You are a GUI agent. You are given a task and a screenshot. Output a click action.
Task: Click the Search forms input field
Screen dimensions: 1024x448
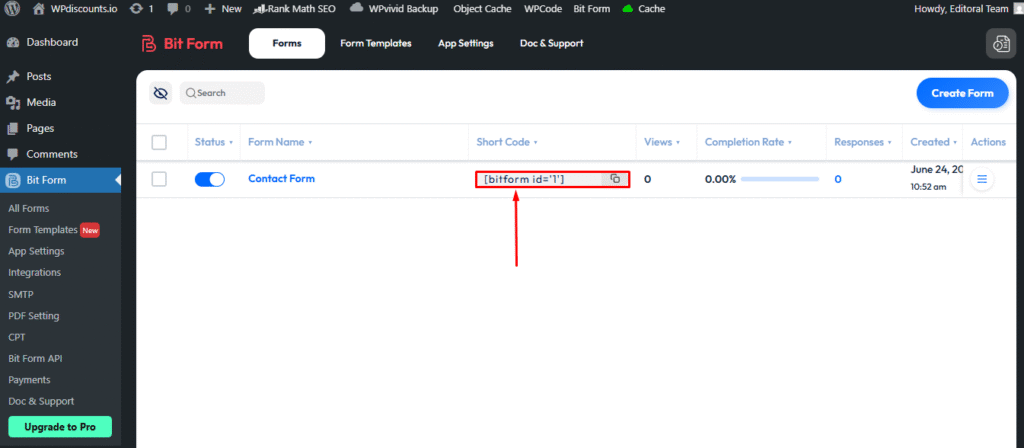tap(222, 93)
